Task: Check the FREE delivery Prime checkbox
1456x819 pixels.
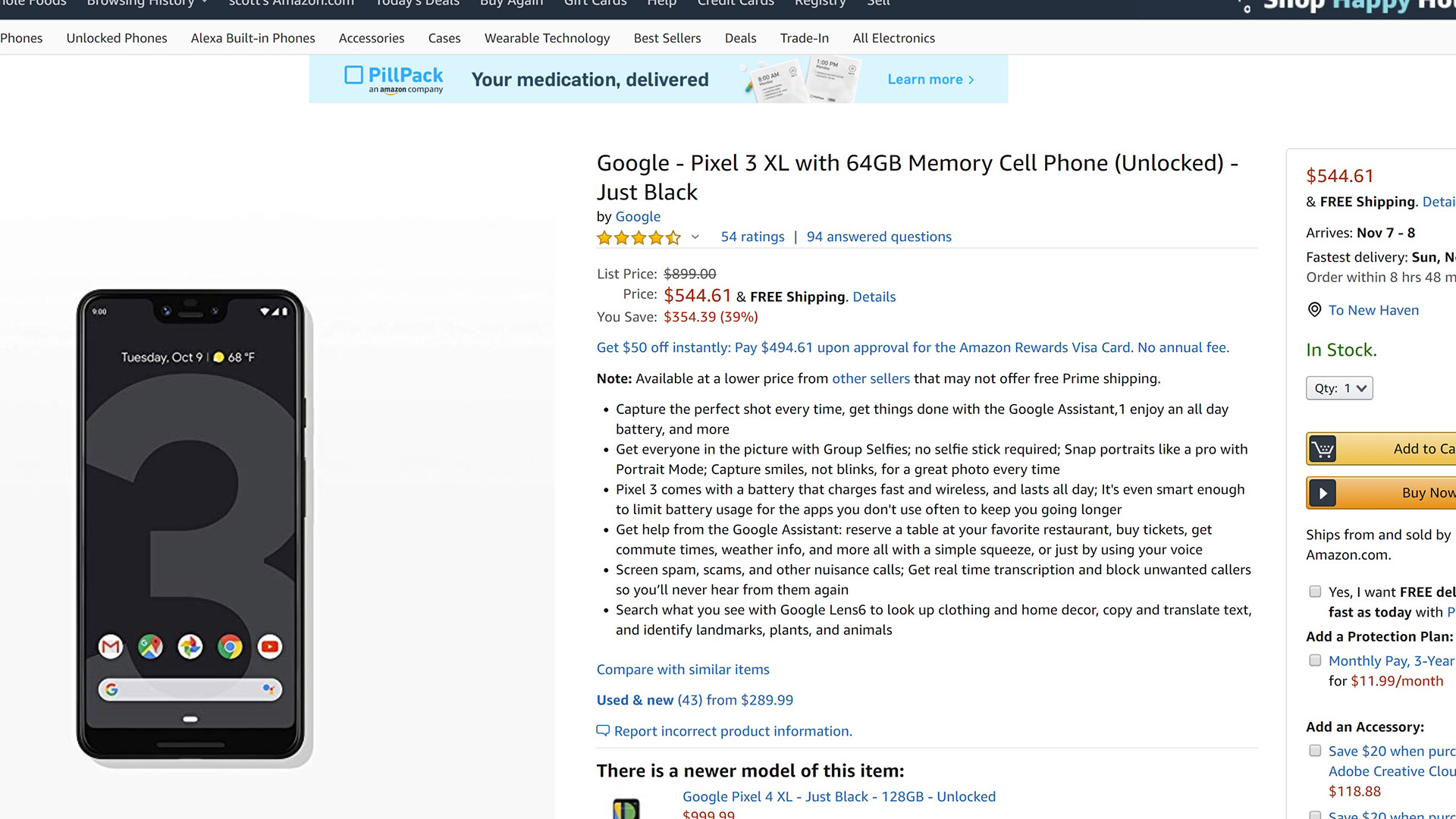Action: 1315,591
